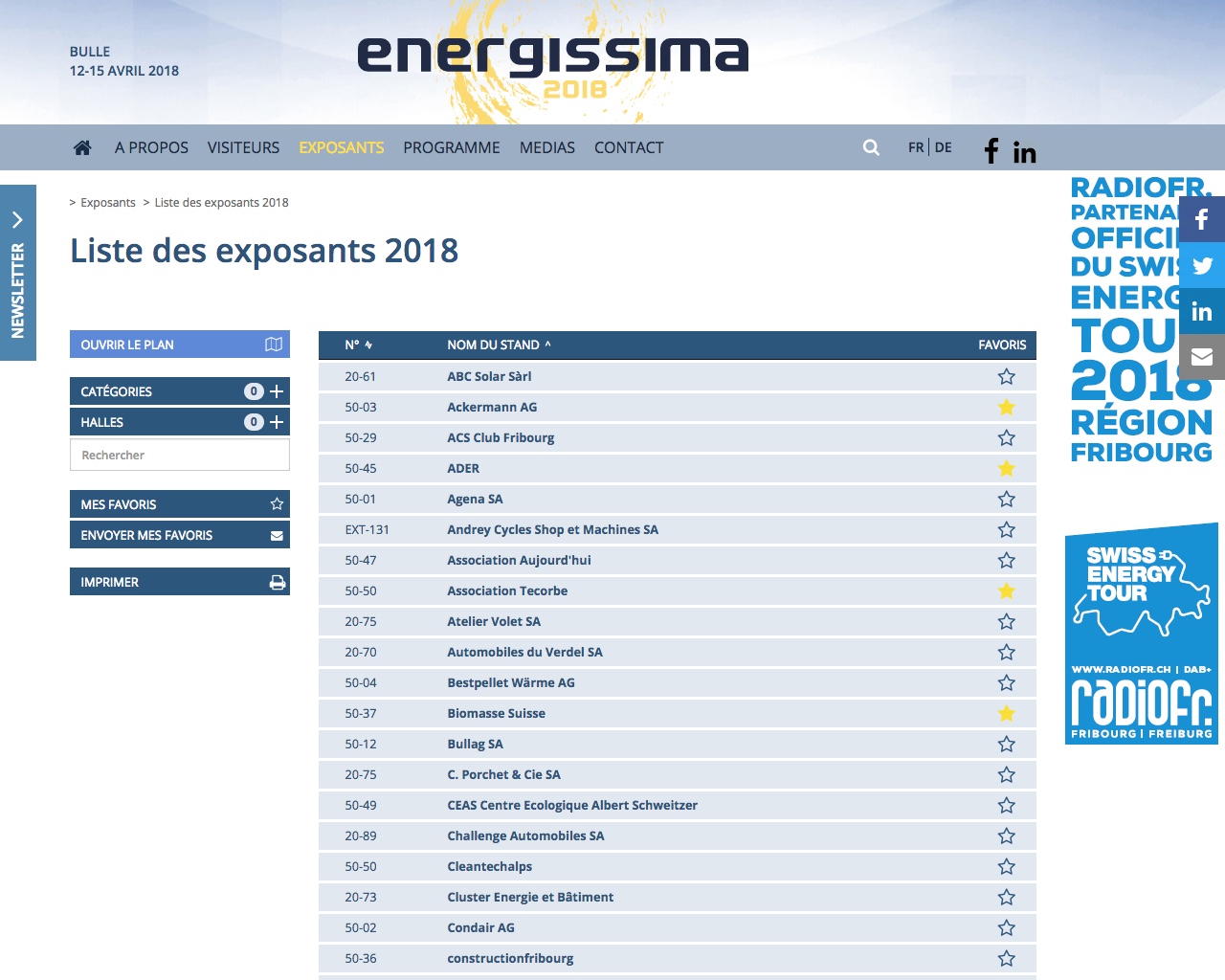Viewport: 1225px width, 980px height.
Task: Expand the Newsletter side panel
Action: tap(17, 273)
